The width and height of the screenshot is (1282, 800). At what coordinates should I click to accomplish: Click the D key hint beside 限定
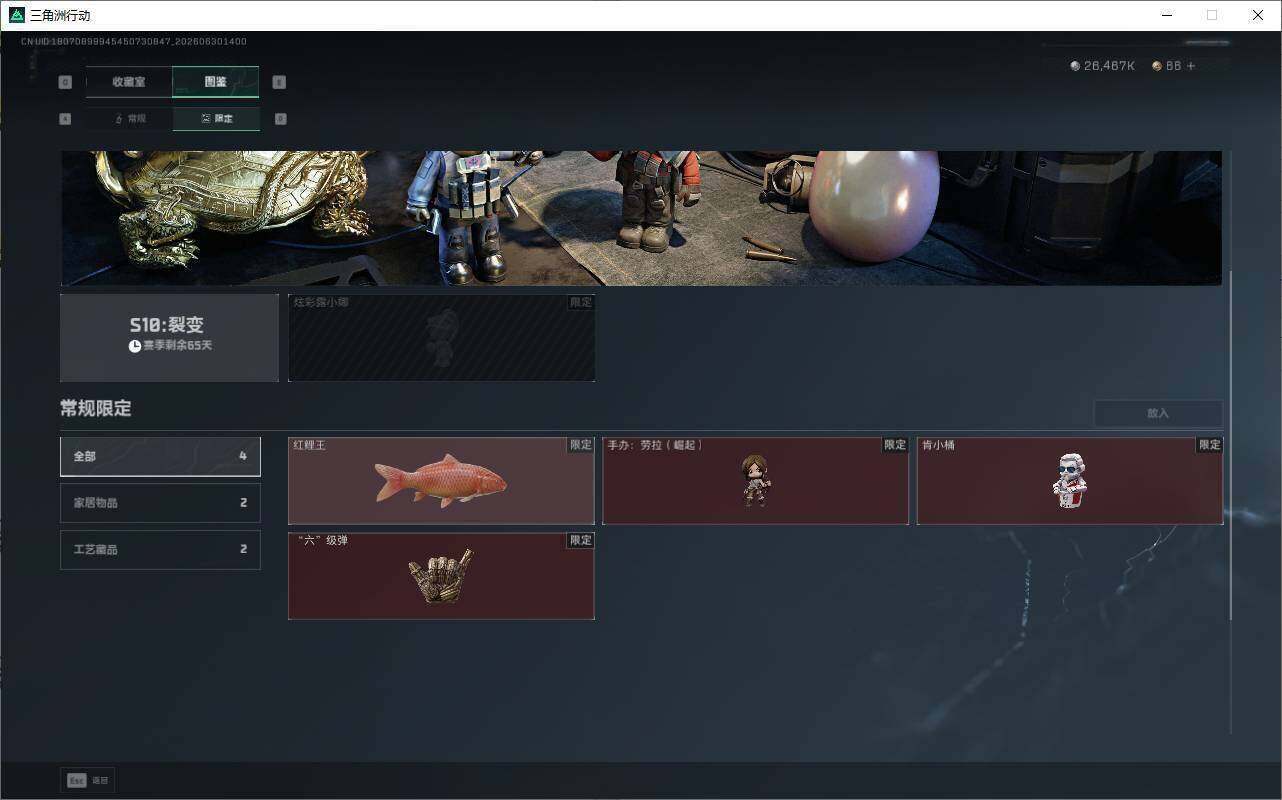pos(280,119)
